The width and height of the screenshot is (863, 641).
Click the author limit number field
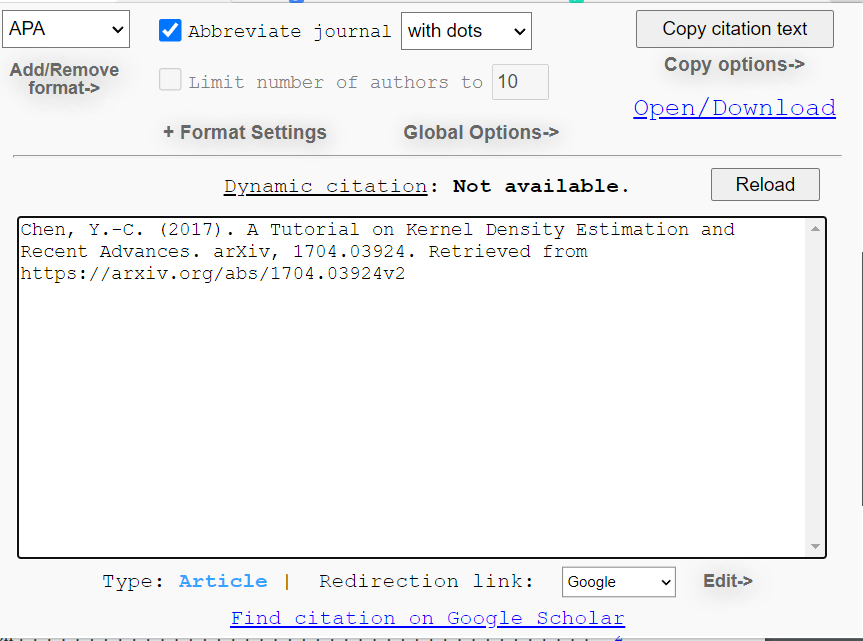point(520,82)
